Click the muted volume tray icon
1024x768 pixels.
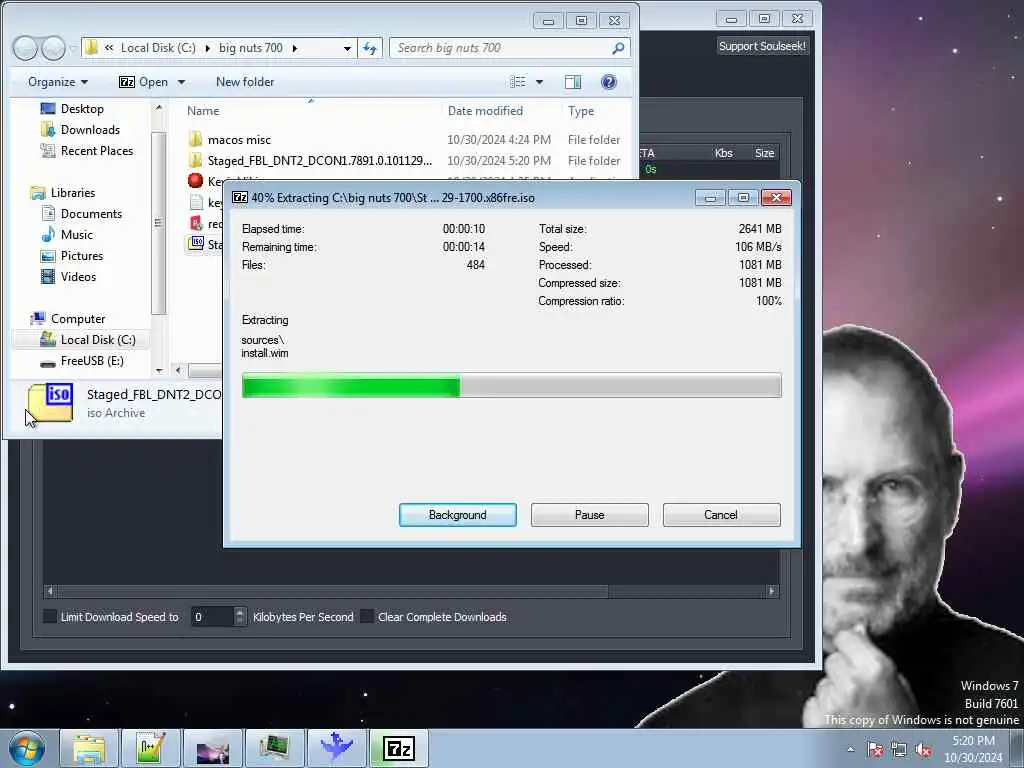tap(923, 750)
